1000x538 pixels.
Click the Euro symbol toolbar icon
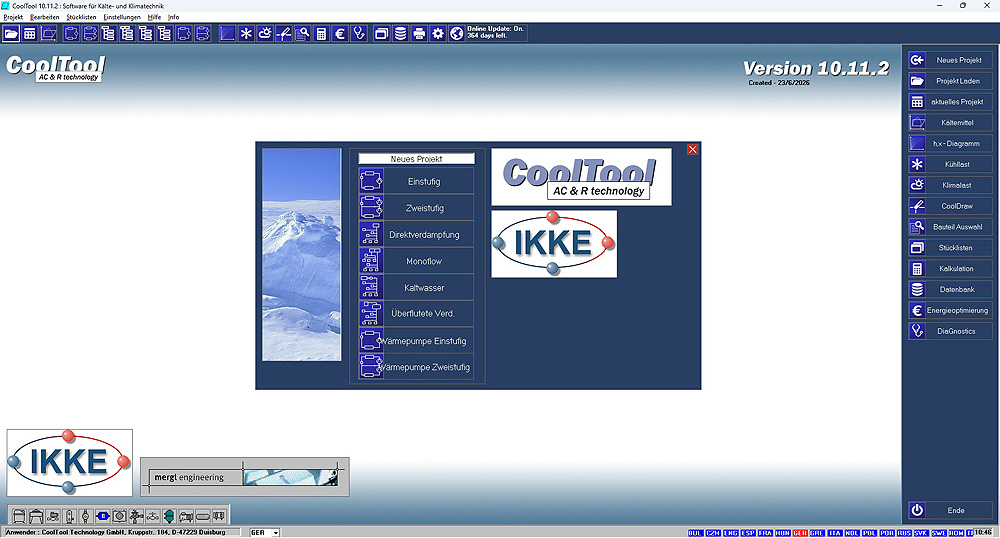pos(340,34)
